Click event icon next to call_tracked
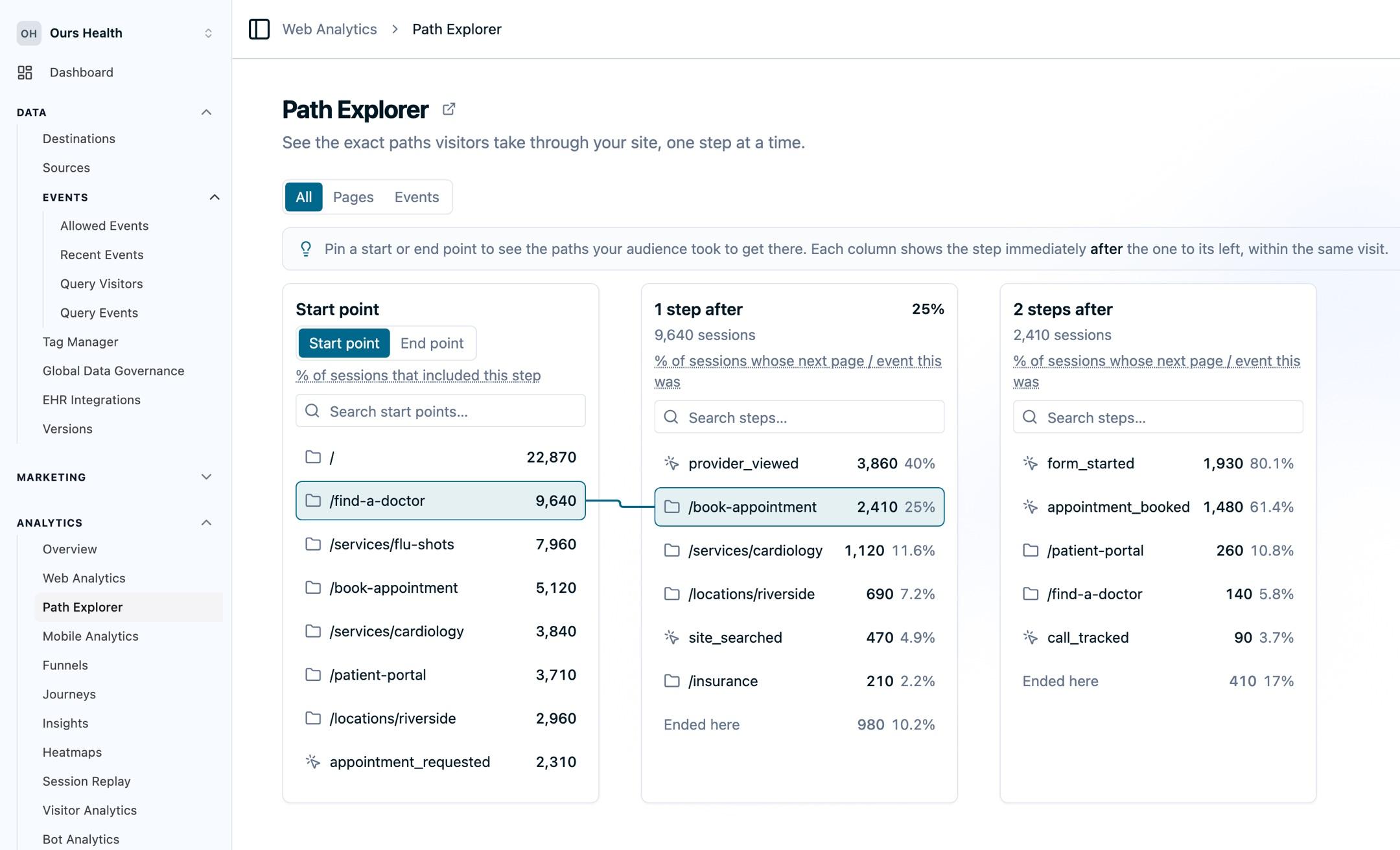 tap(1031, 637)
